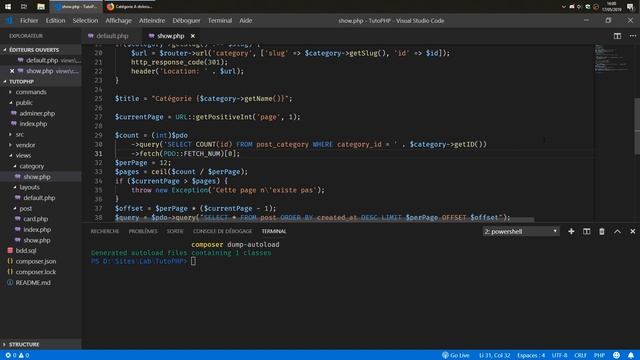The width and height of the screenshot is (640, 360).
Task: Open the Fichier menu
Action: coord(29,20)
